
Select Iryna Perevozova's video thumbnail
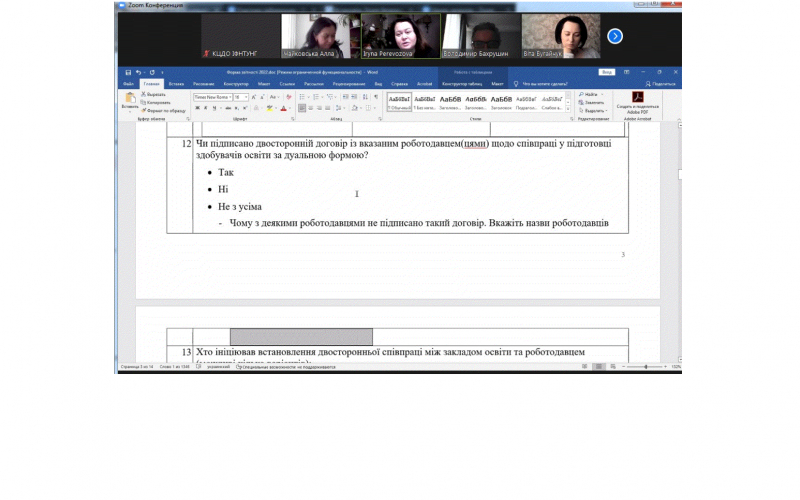[401, 36]
